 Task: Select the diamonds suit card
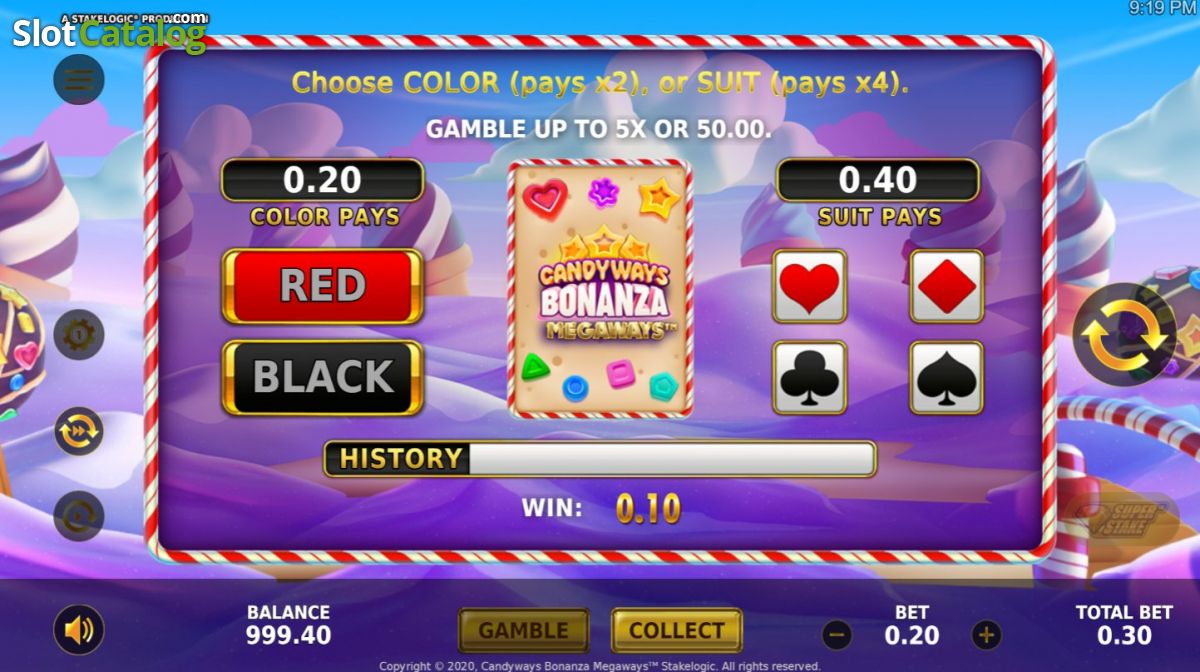click(x=946, y=286)
